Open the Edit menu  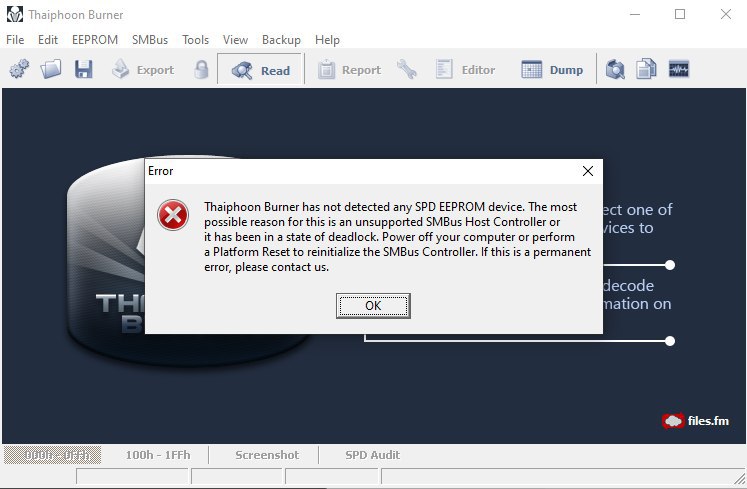(48, 40)
